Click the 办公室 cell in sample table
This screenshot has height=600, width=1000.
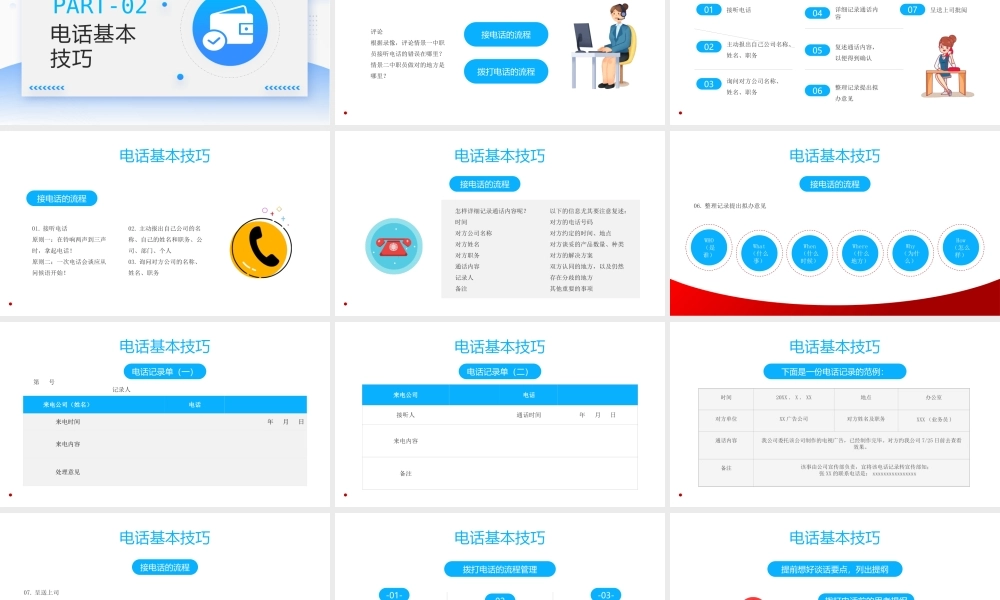pos(933,397)
